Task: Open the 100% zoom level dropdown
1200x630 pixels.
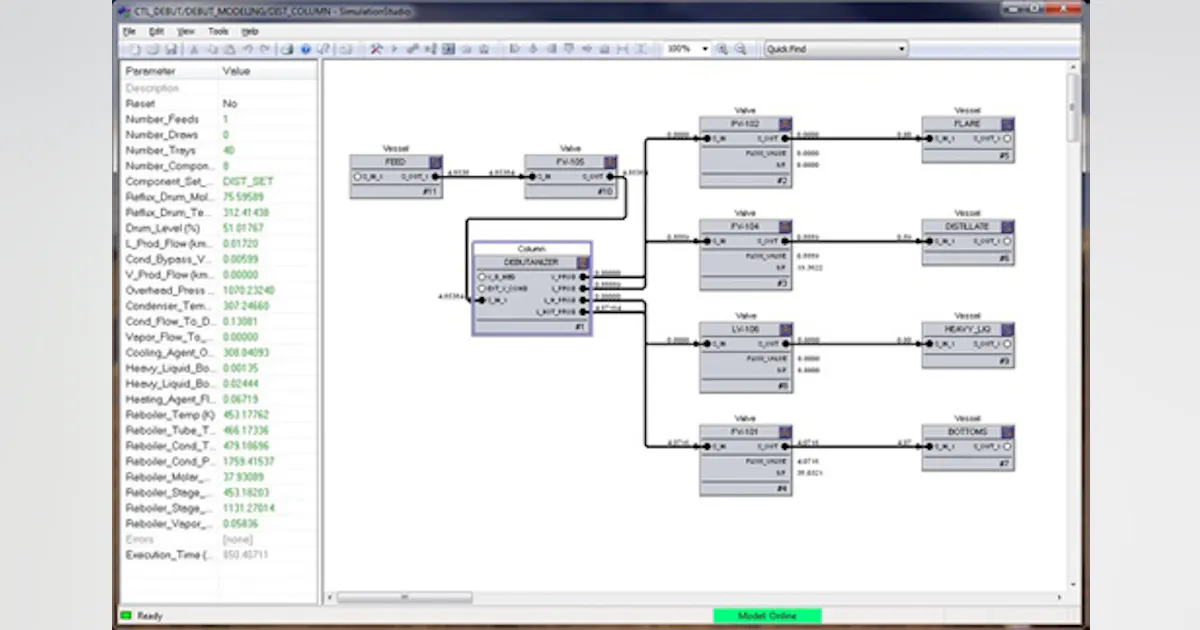Action: [705, 49]
